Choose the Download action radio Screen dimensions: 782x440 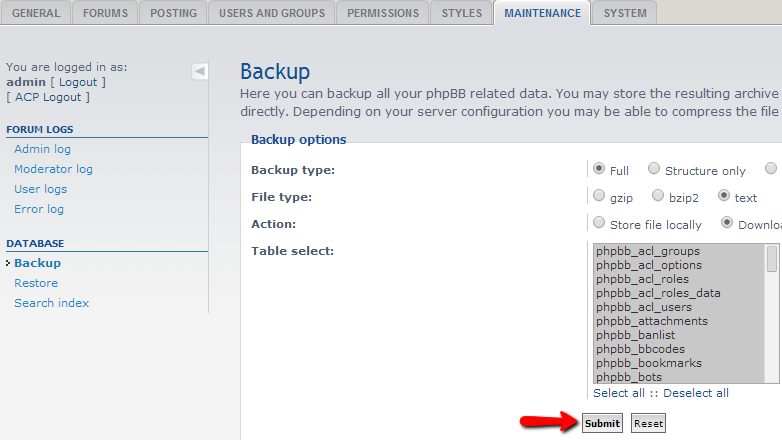point(727,222)
